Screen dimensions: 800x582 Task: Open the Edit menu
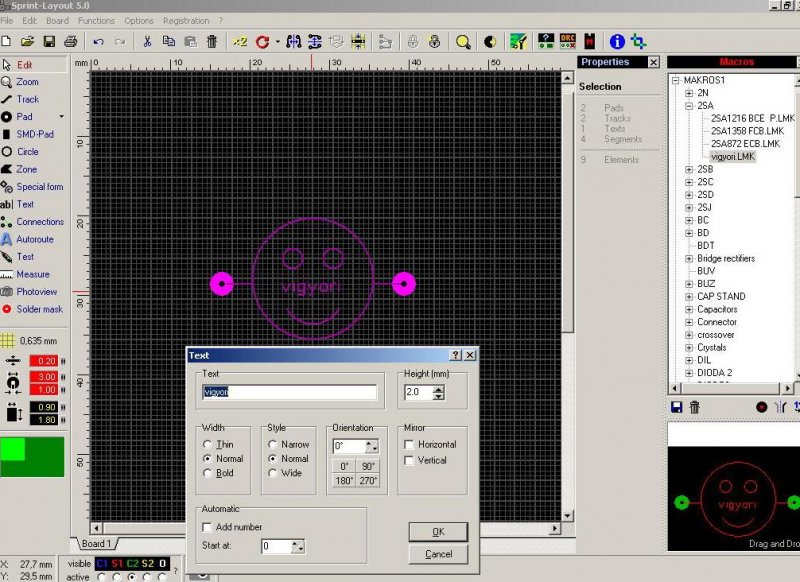point(30,21)
